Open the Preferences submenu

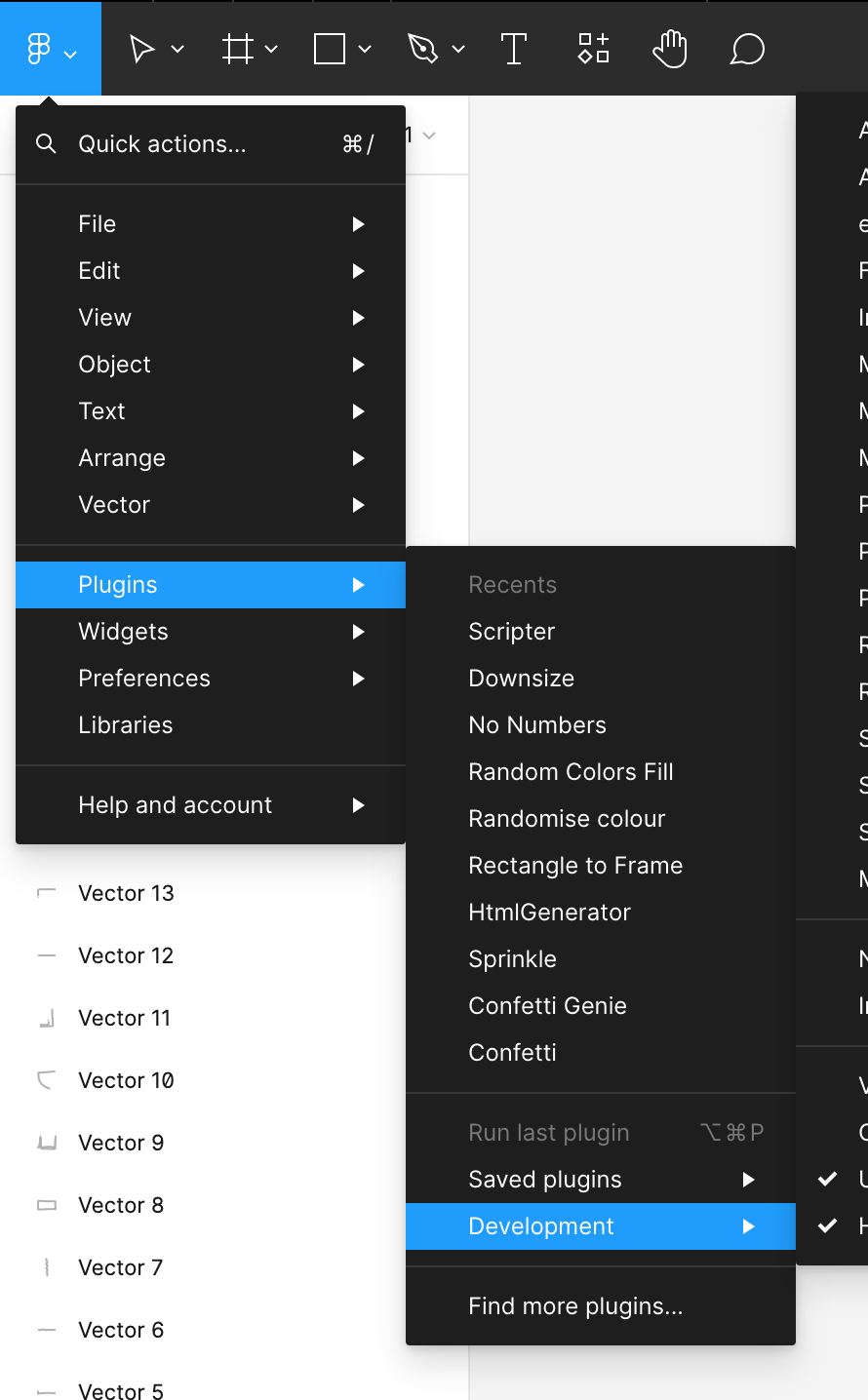[211, 679]
